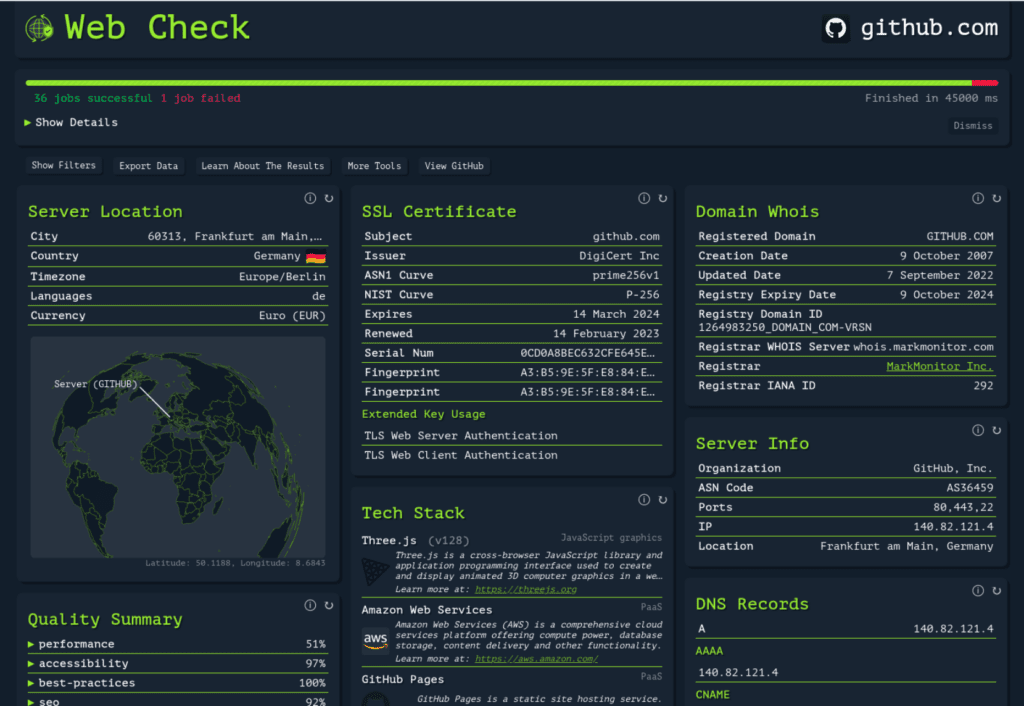This screenshot has width=1024, height=706.
Task: Click the ASN Code value AS36459
Action: tap(970, 488)
